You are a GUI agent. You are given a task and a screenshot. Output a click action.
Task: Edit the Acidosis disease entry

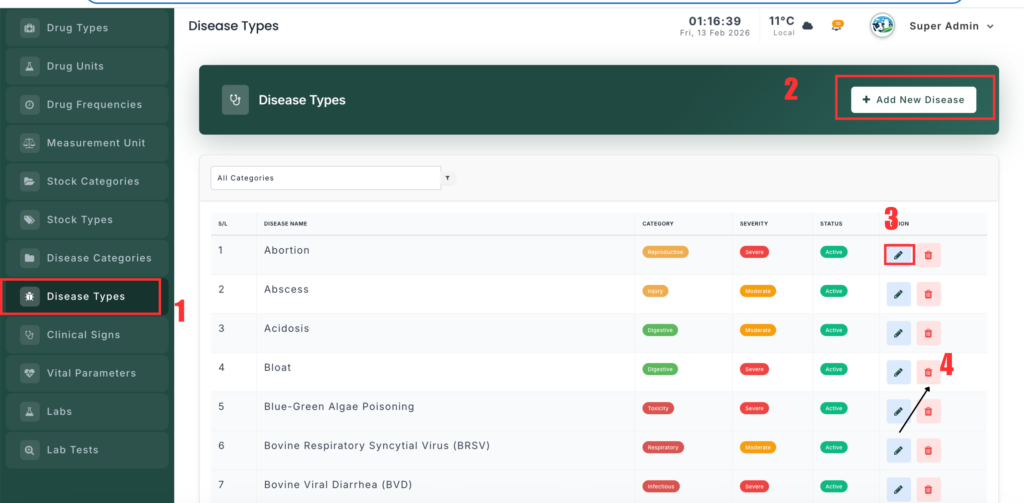[x=898, y=333]
